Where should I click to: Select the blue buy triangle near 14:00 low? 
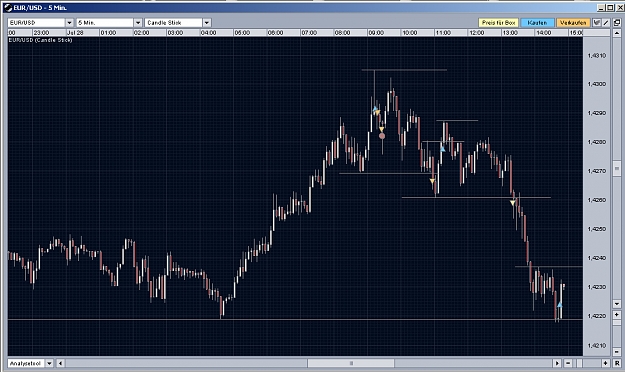pos(559,305)
